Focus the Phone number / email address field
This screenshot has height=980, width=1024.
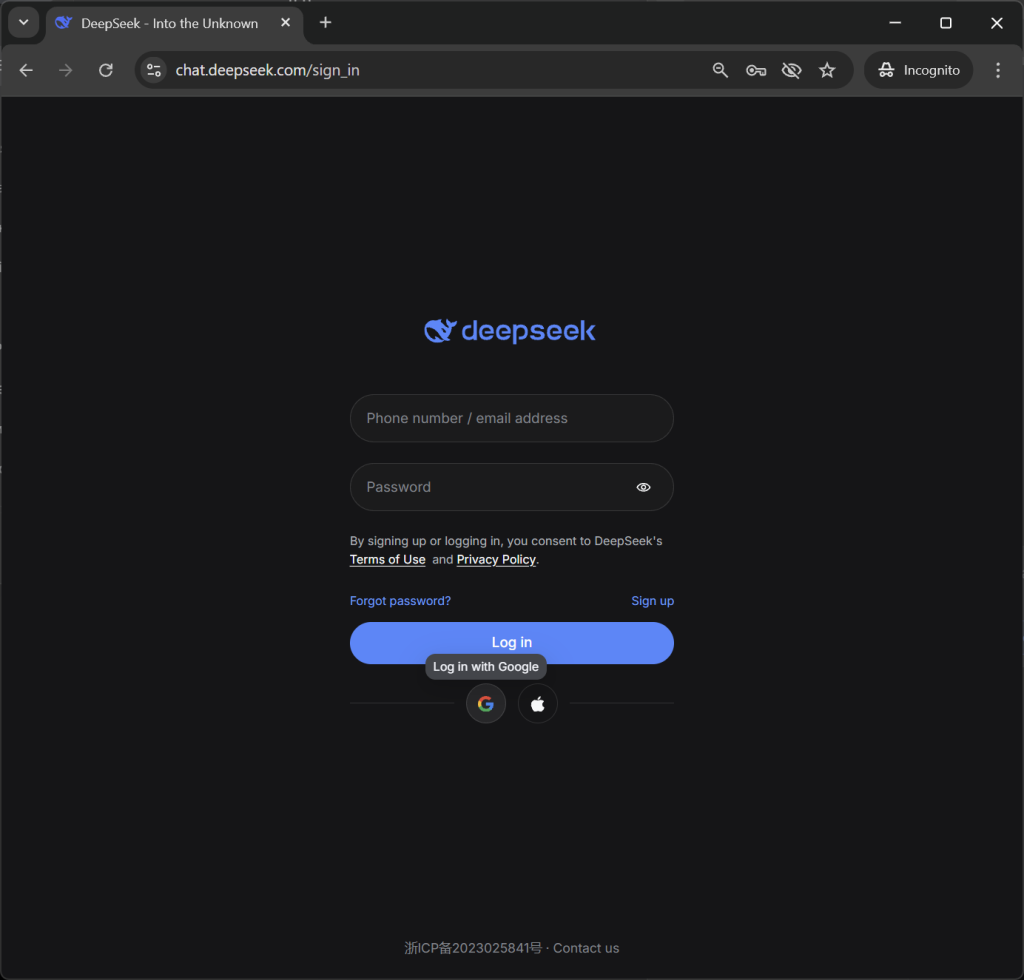(511, 418)
